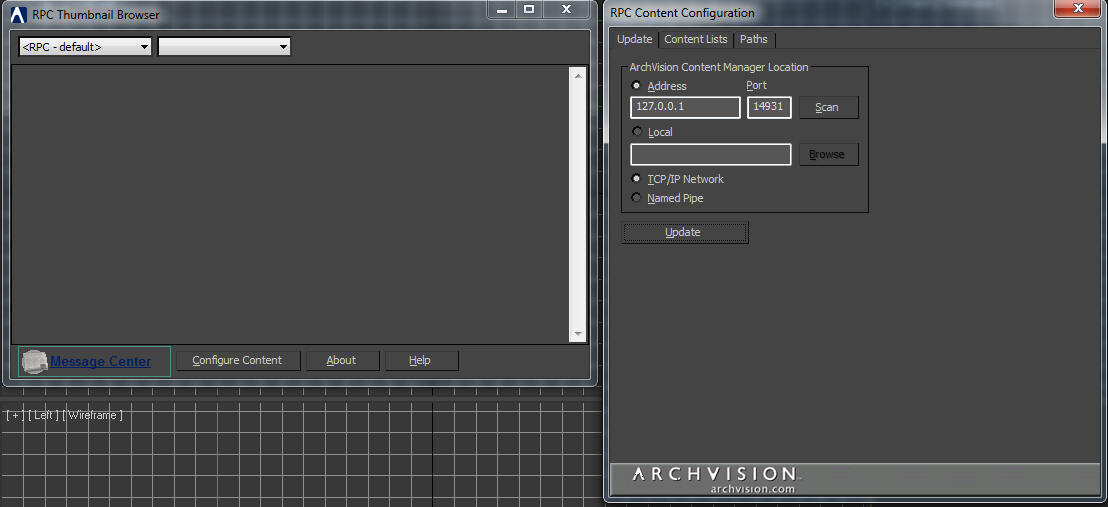Click the Configure Content button
1108x507 pixels.
(237, 361)
